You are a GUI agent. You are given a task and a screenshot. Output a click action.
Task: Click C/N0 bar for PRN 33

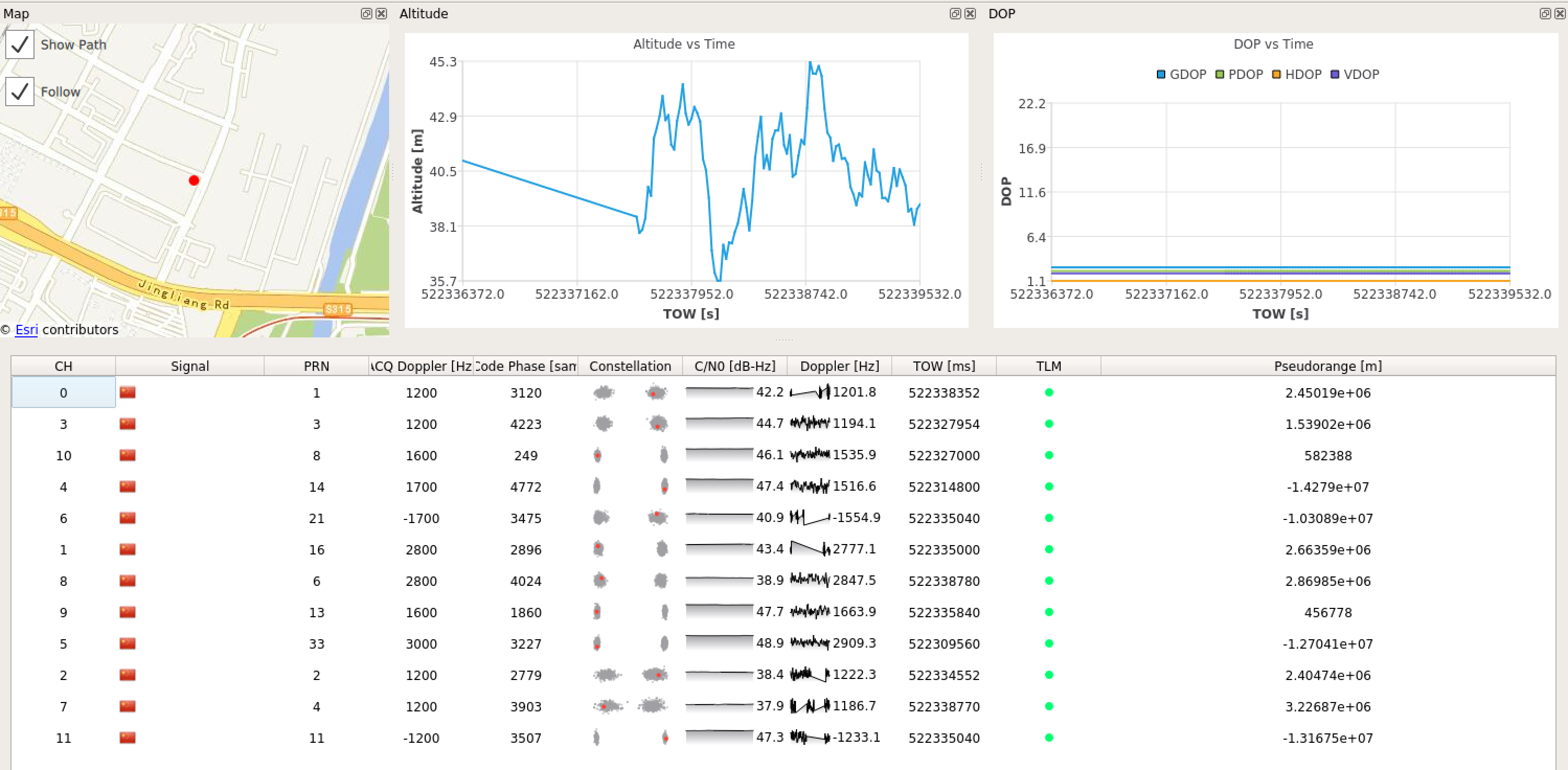click(x=719, y=643)
